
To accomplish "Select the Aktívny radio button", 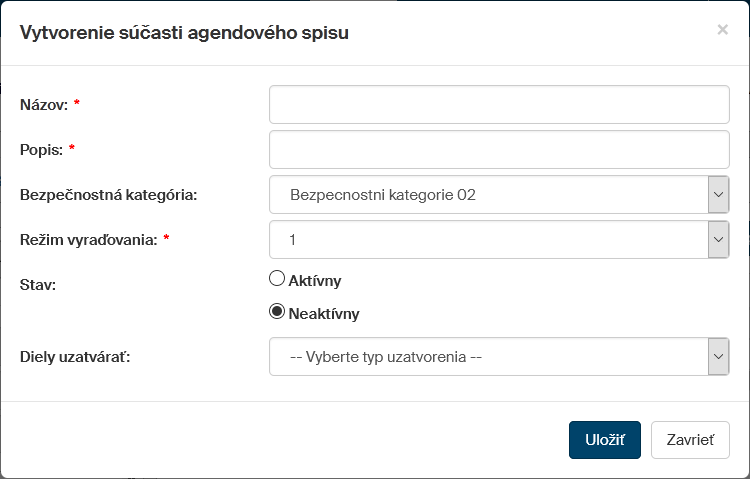I will point(278,280).
